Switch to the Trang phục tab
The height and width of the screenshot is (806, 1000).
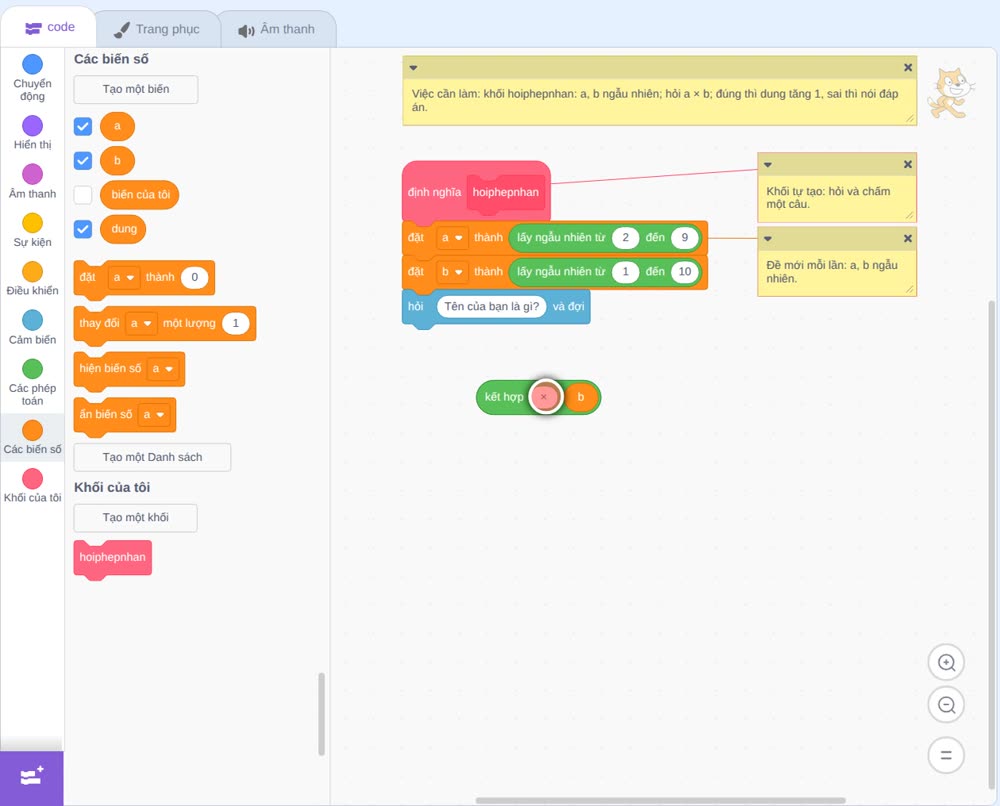pos(157,29)
